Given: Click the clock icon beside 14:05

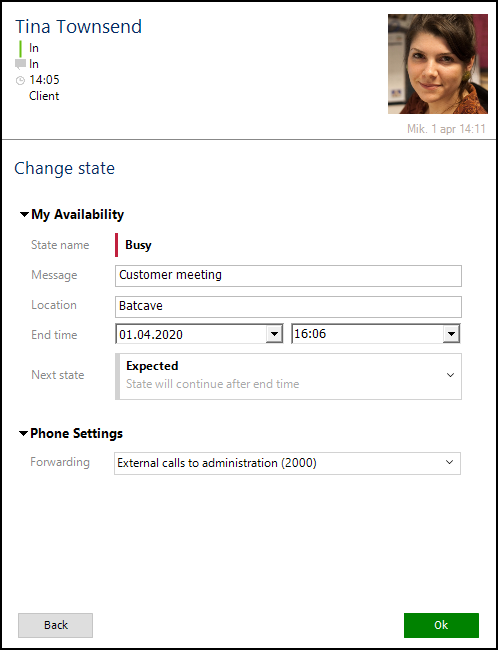Looking at the screenshot, I should (20, 80).
